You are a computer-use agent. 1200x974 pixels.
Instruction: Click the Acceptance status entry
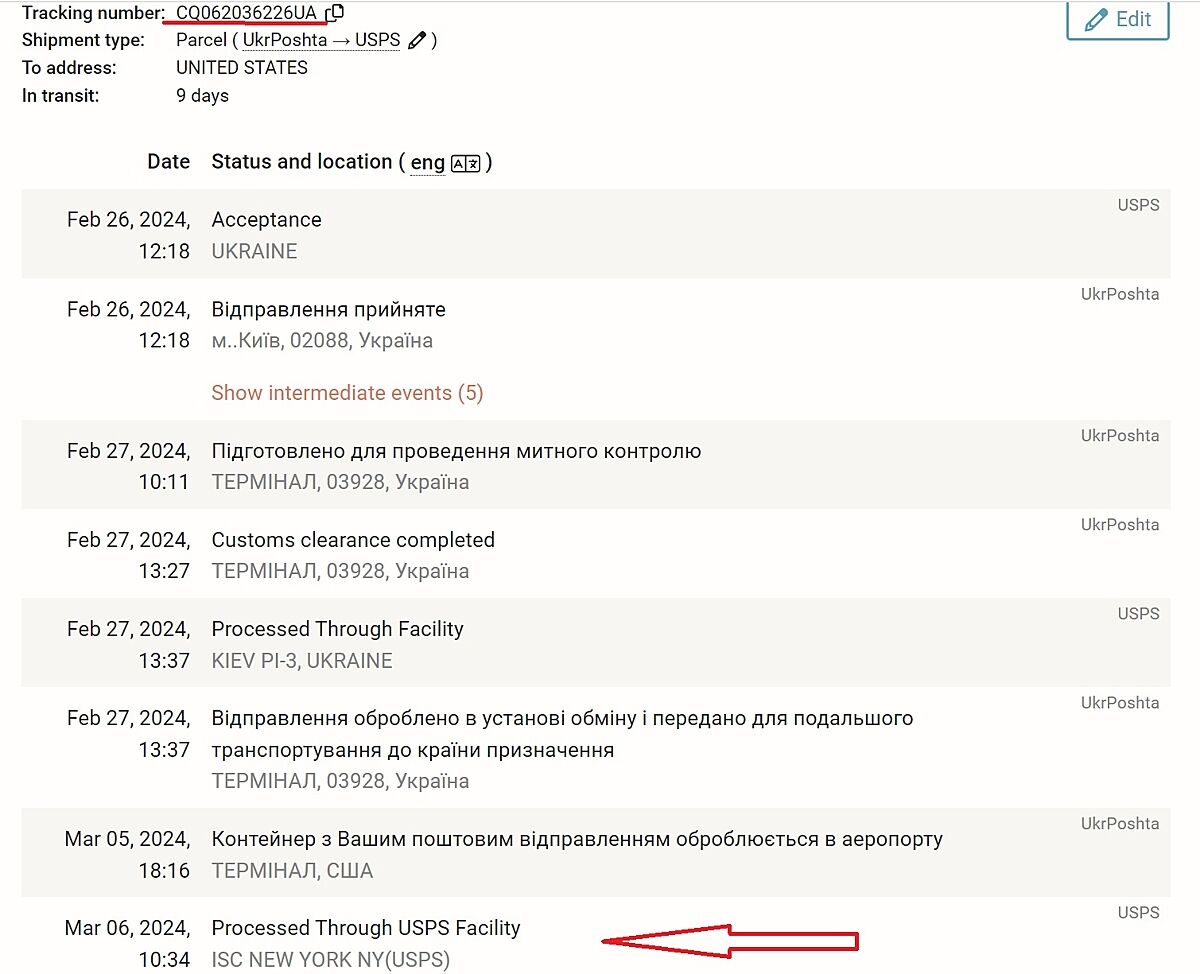[x=266, y=220]
